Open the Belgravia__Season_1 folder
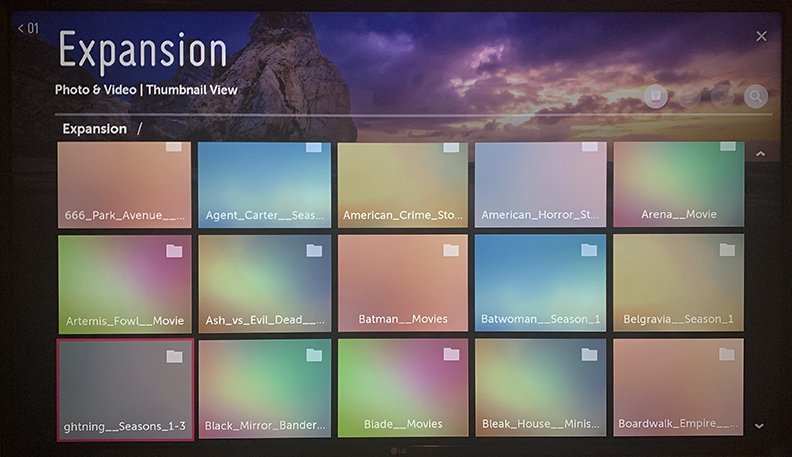Viewport: 792px width, 457px height. point(678,283)
